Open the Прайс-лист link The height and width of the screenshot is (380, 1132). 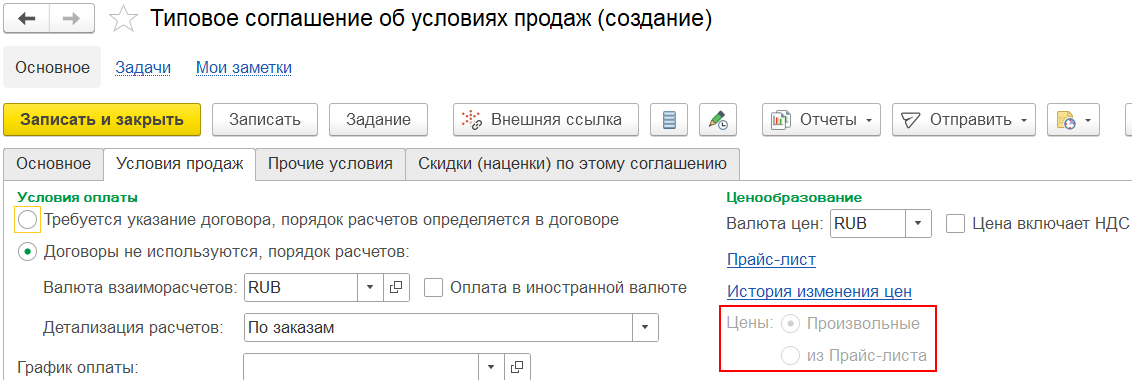tap(772, 259)
